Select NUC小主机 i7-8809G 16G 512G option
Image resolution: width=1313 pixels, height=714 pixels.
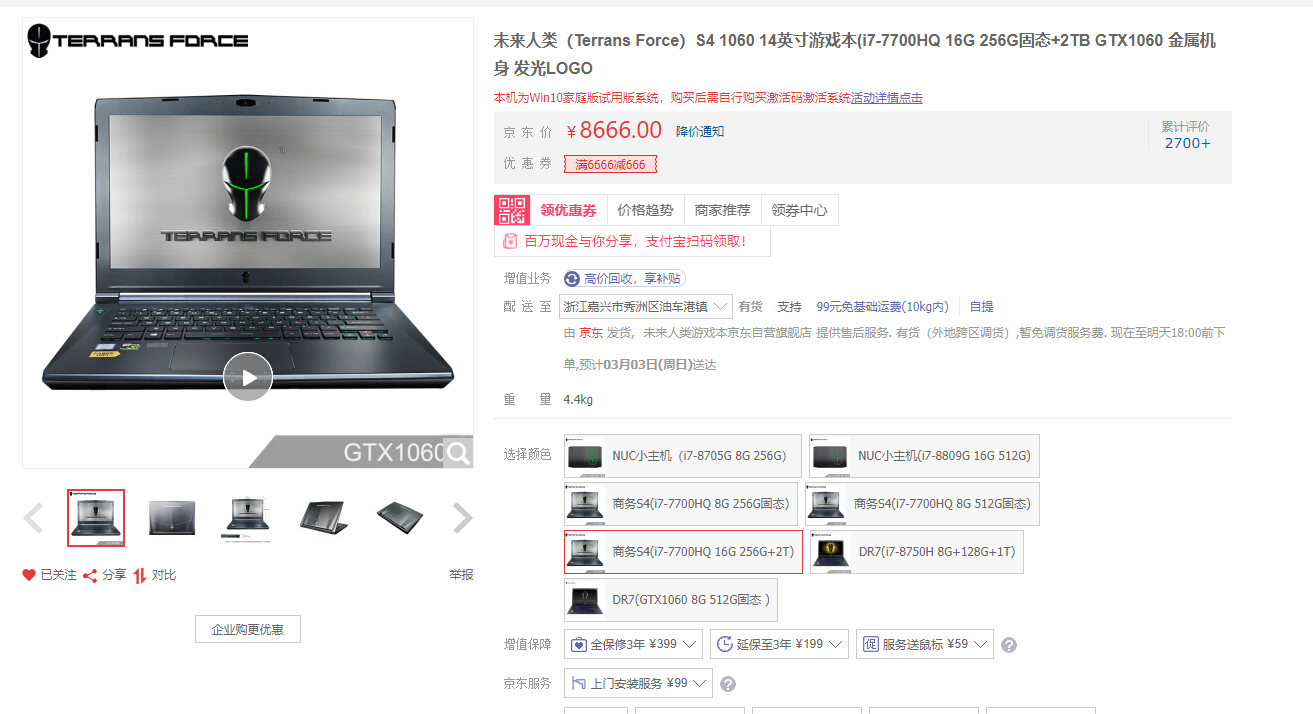(924, 456)
